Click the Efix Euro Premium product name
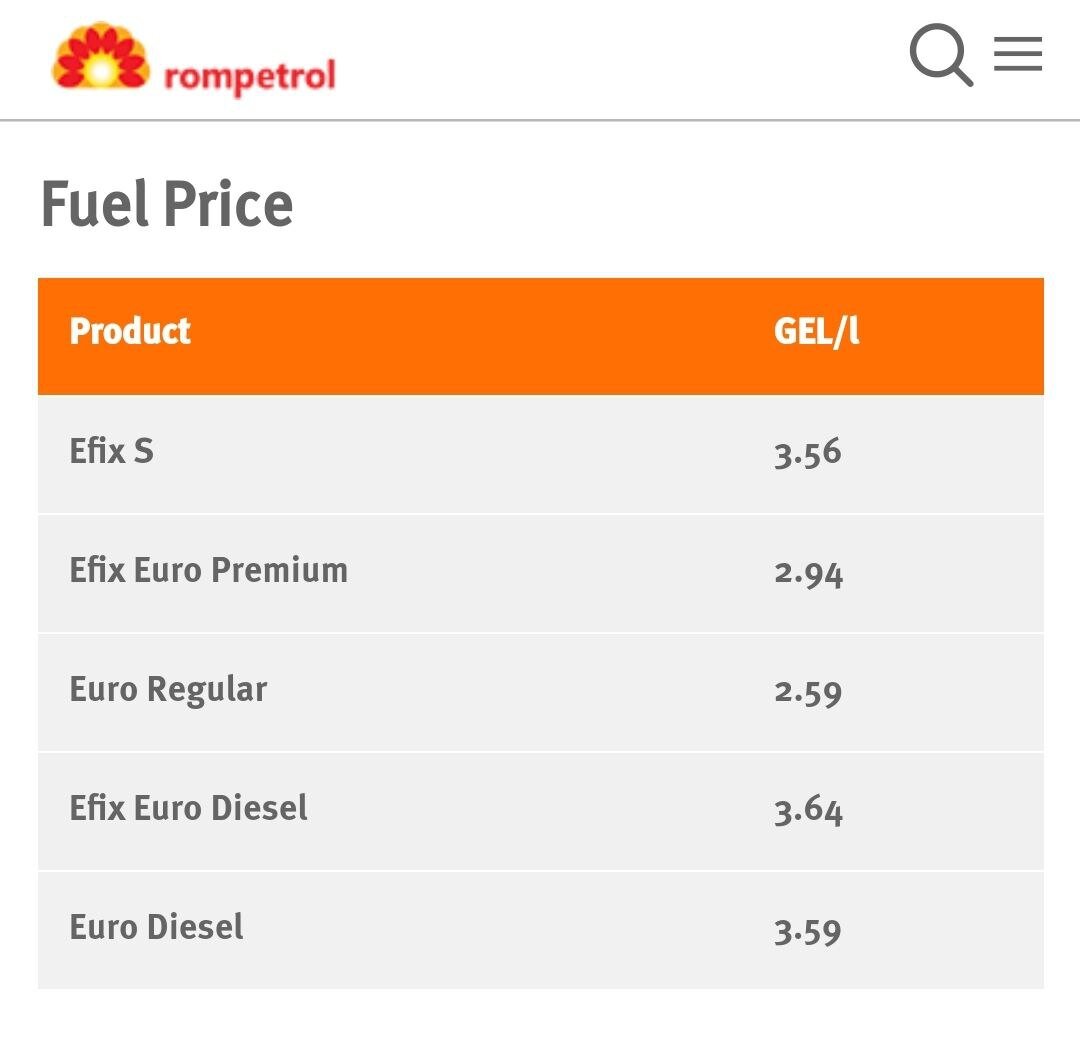 point(207,571)
